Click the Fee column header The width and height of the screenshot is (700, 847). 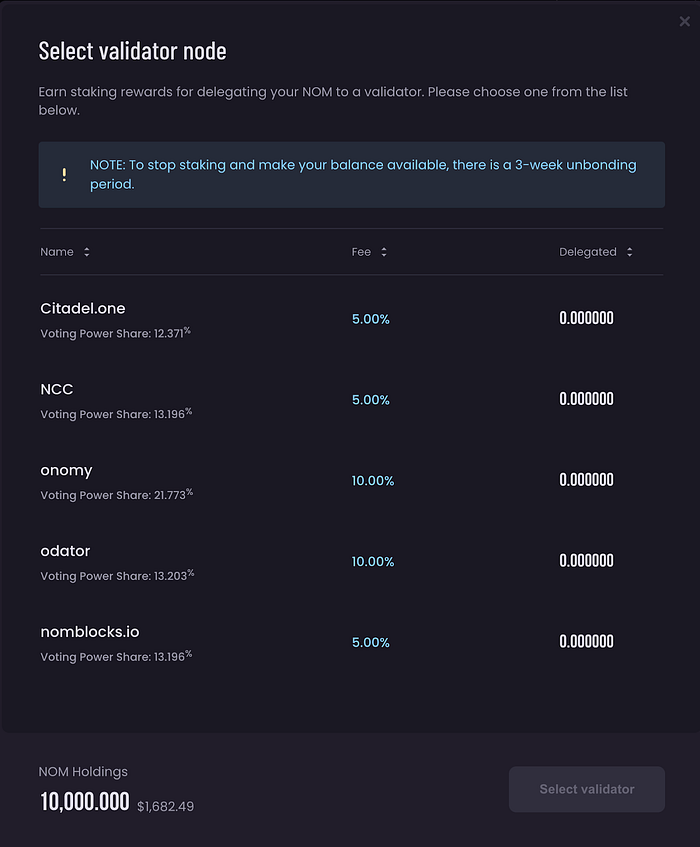pos(361,252)
